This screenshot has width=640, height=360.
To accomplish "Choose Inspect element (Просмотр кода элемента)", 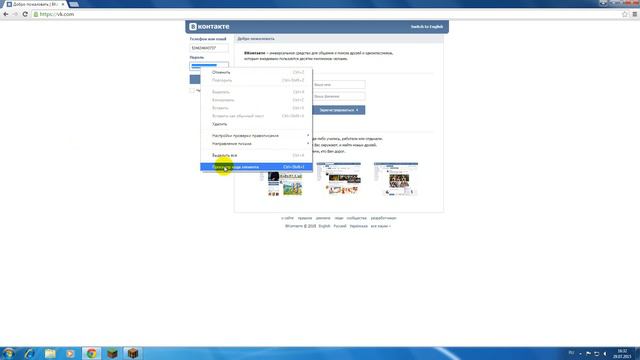I will click(x=256, y=167).
